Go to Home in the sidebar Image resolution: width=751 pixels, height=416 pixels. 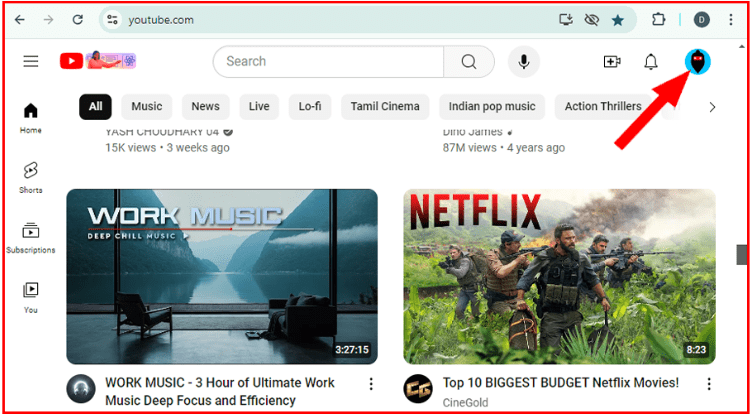(31, 118)
